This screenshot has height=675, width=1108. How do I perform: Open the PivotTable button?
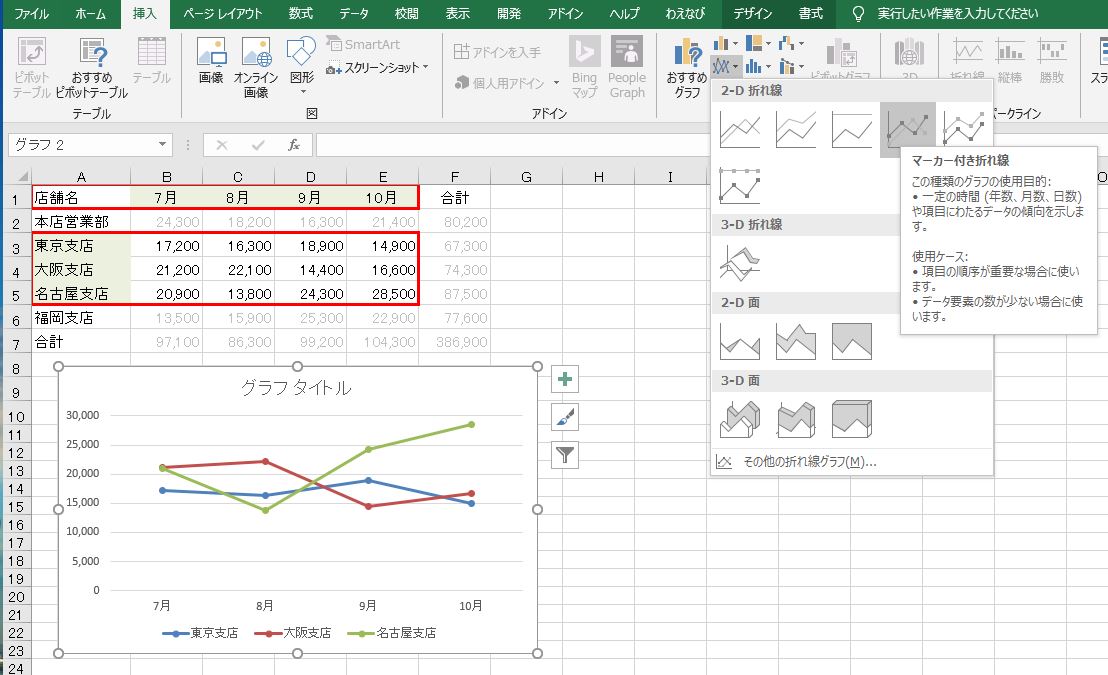[32, 68]
